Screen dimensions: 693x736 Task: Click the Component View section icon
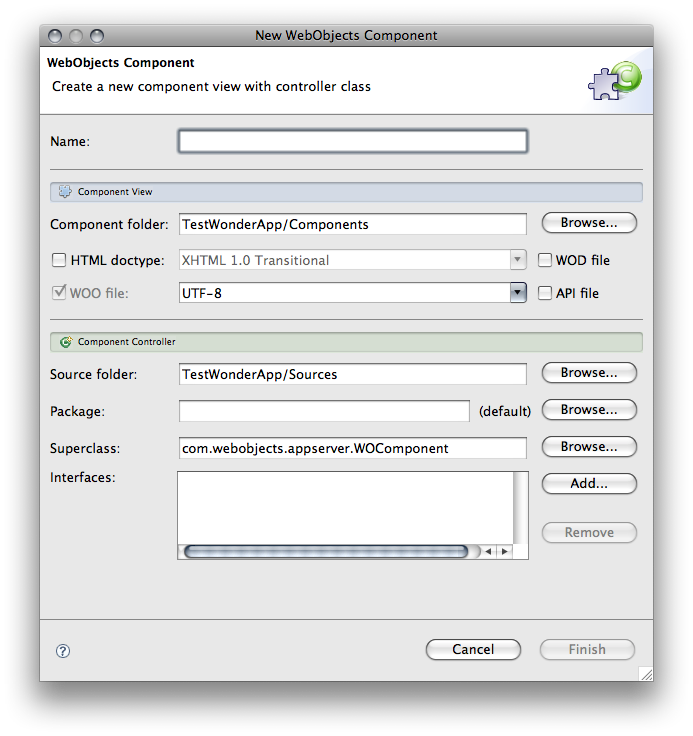(65, 192)
